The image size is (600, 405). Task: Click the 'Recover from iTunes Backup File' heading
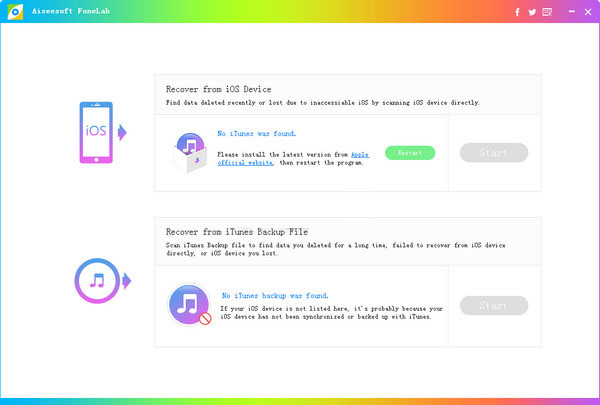[x=237, y=232]
